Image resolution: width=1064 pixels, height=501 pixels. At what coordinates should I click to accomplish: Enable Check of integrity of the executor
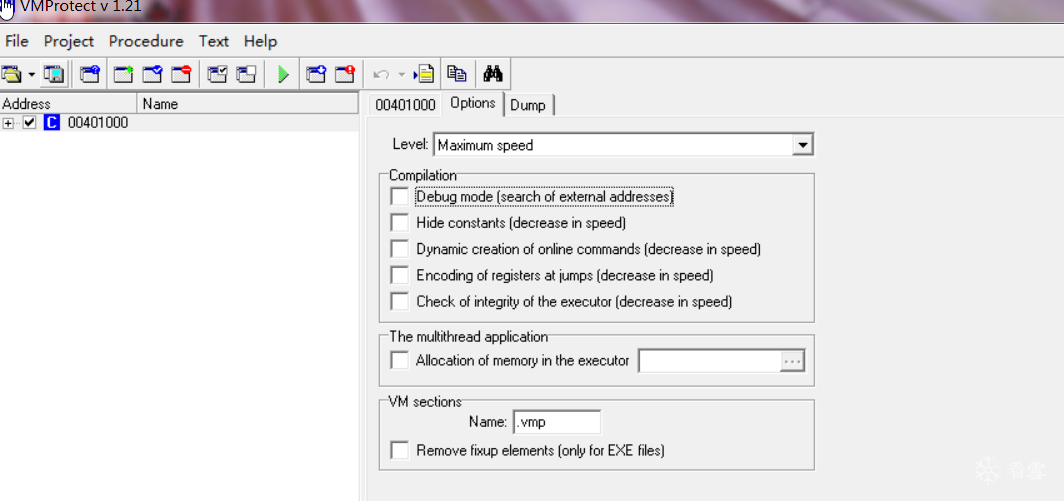(x=400, y=301)
